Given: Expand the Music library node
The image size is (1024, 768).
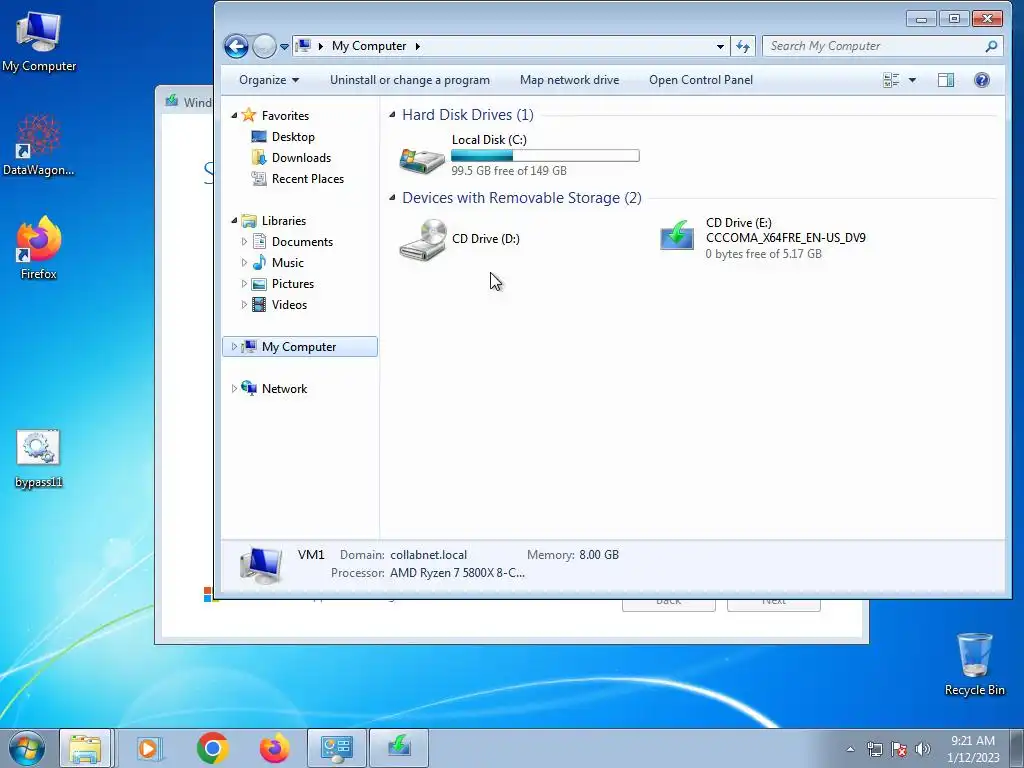Looking at the screenshot, I should pyautogui.click(x=244, y=263).
